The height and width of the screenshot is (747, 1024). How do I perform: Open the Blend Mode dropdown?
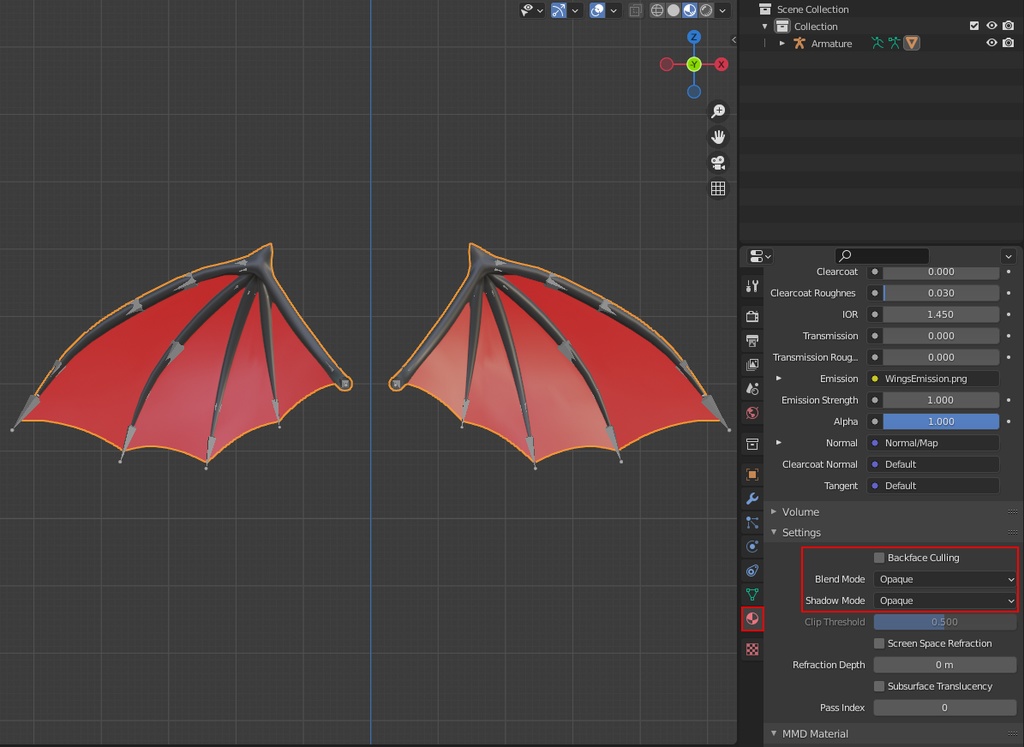944,579
